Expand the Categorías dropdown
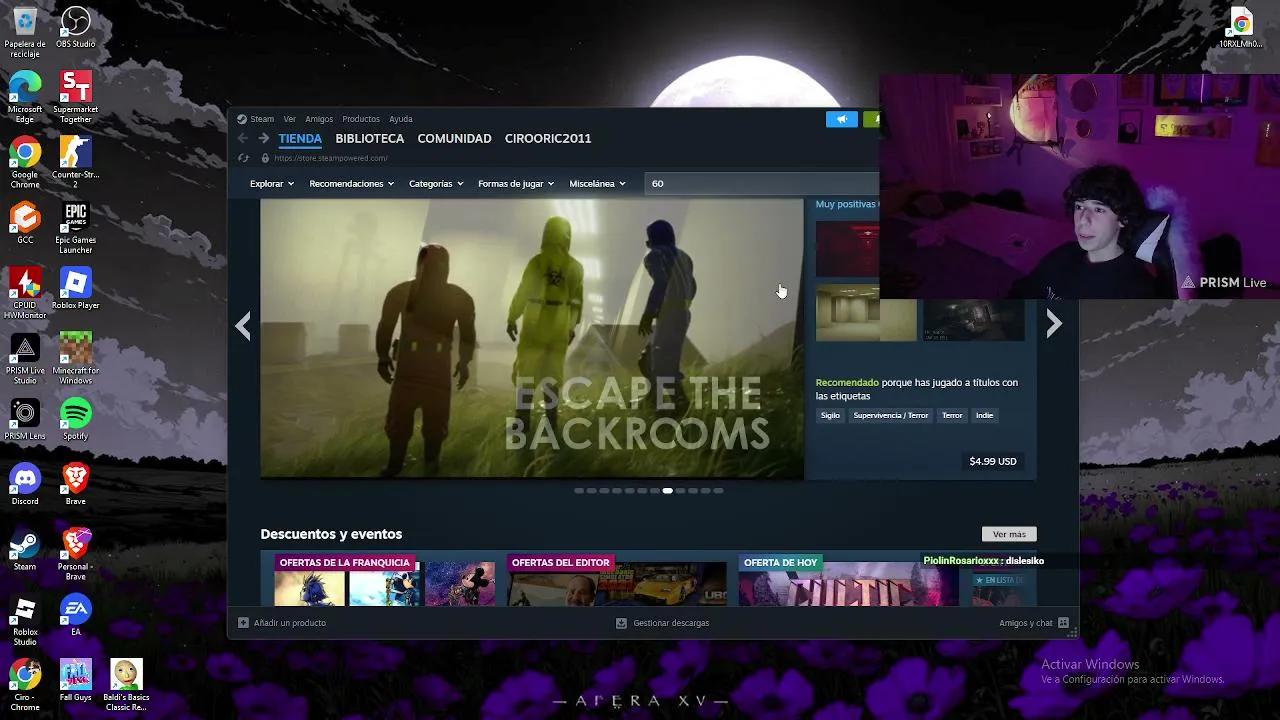The image size is (1280, 720). pos(436,184)
